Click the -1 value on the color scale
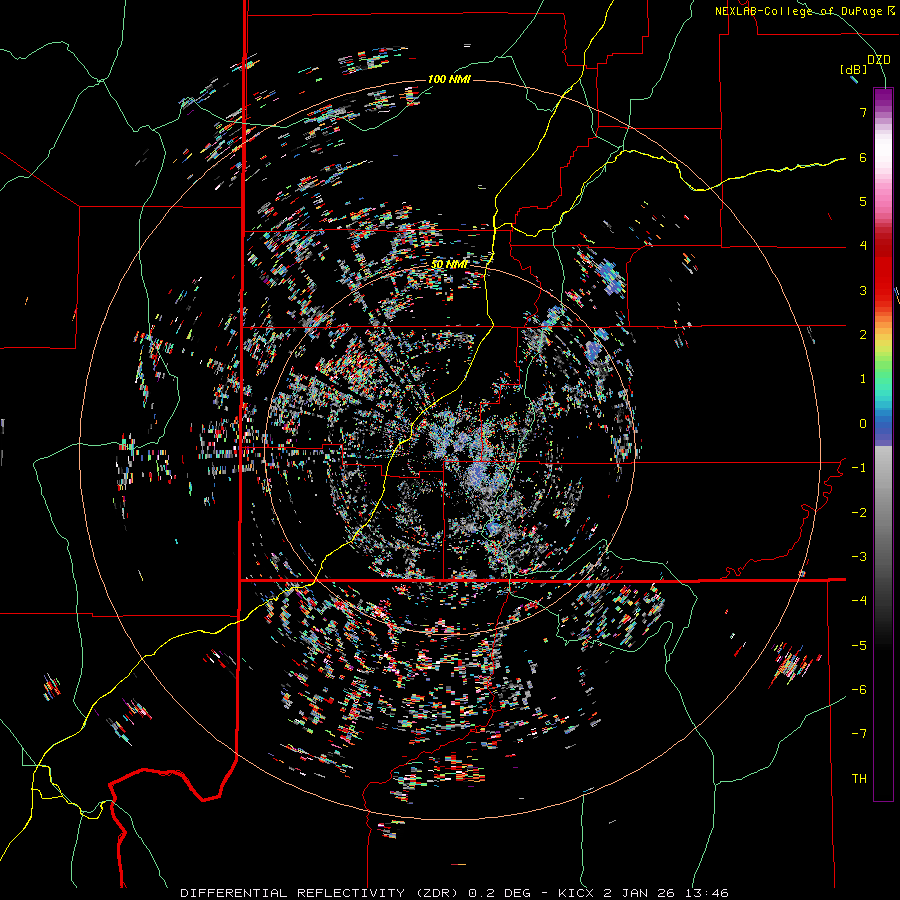 pos(859,468)
